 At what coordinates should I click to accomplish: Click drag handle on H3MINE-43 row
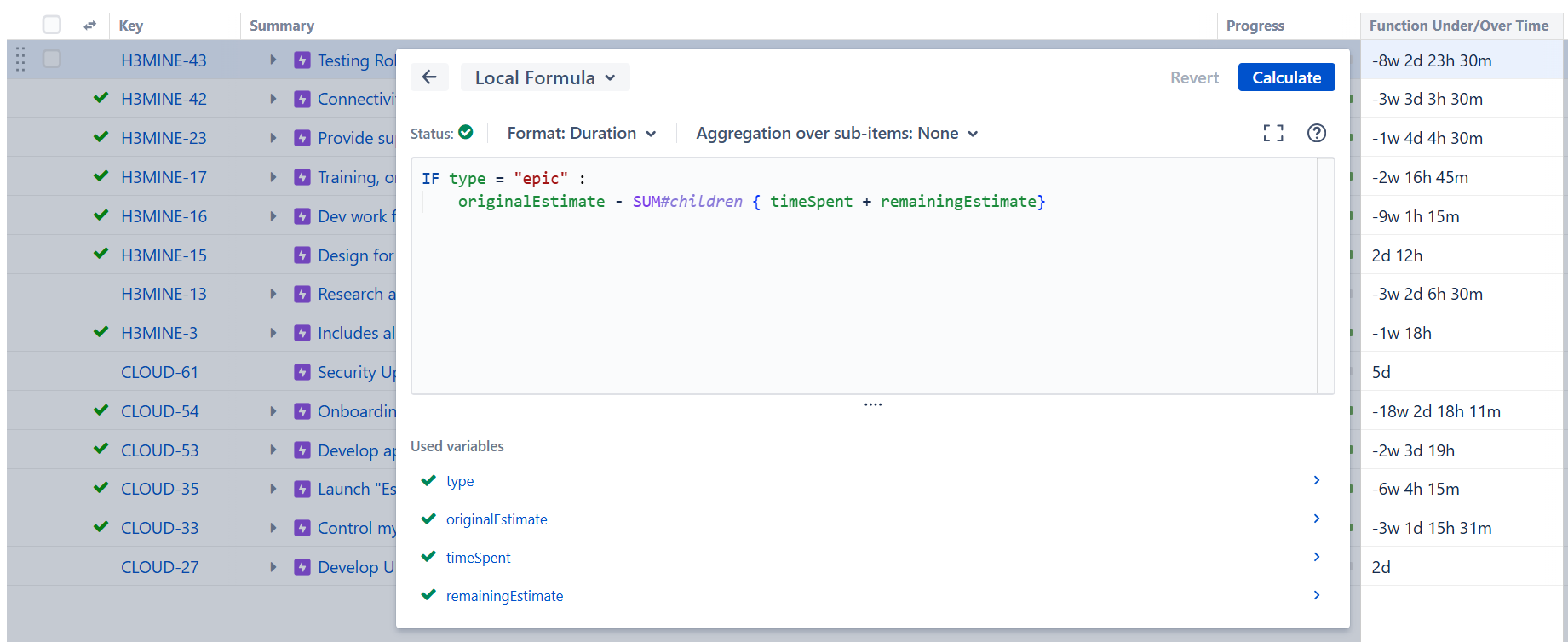click(x=20, y=60)
